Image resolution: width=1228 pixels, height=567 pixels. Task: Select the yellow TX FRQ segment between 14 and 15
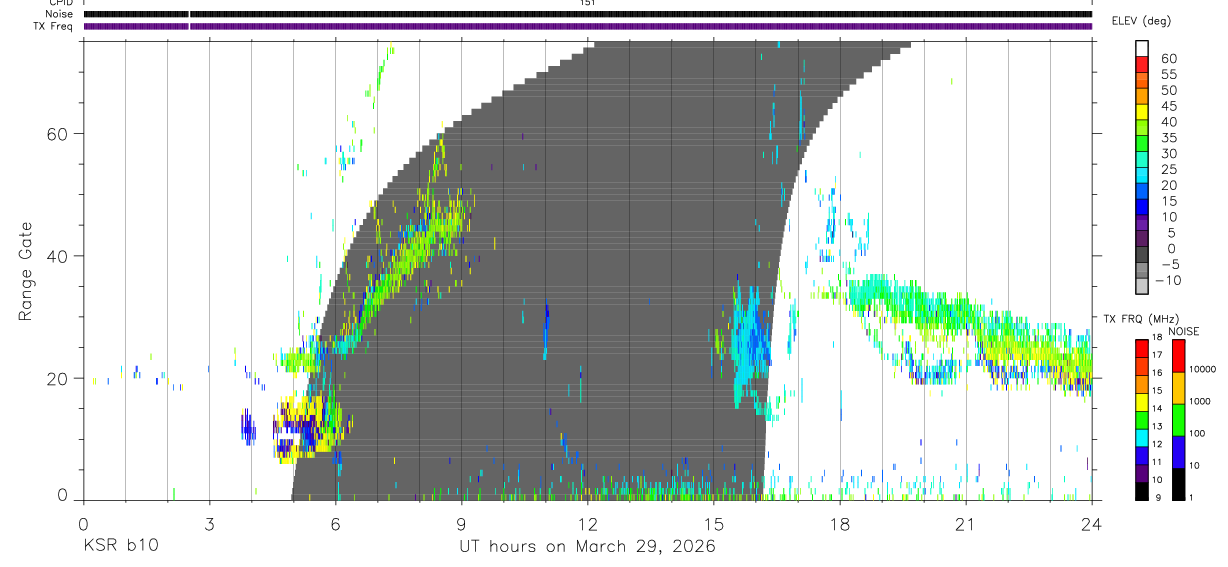1142,400
